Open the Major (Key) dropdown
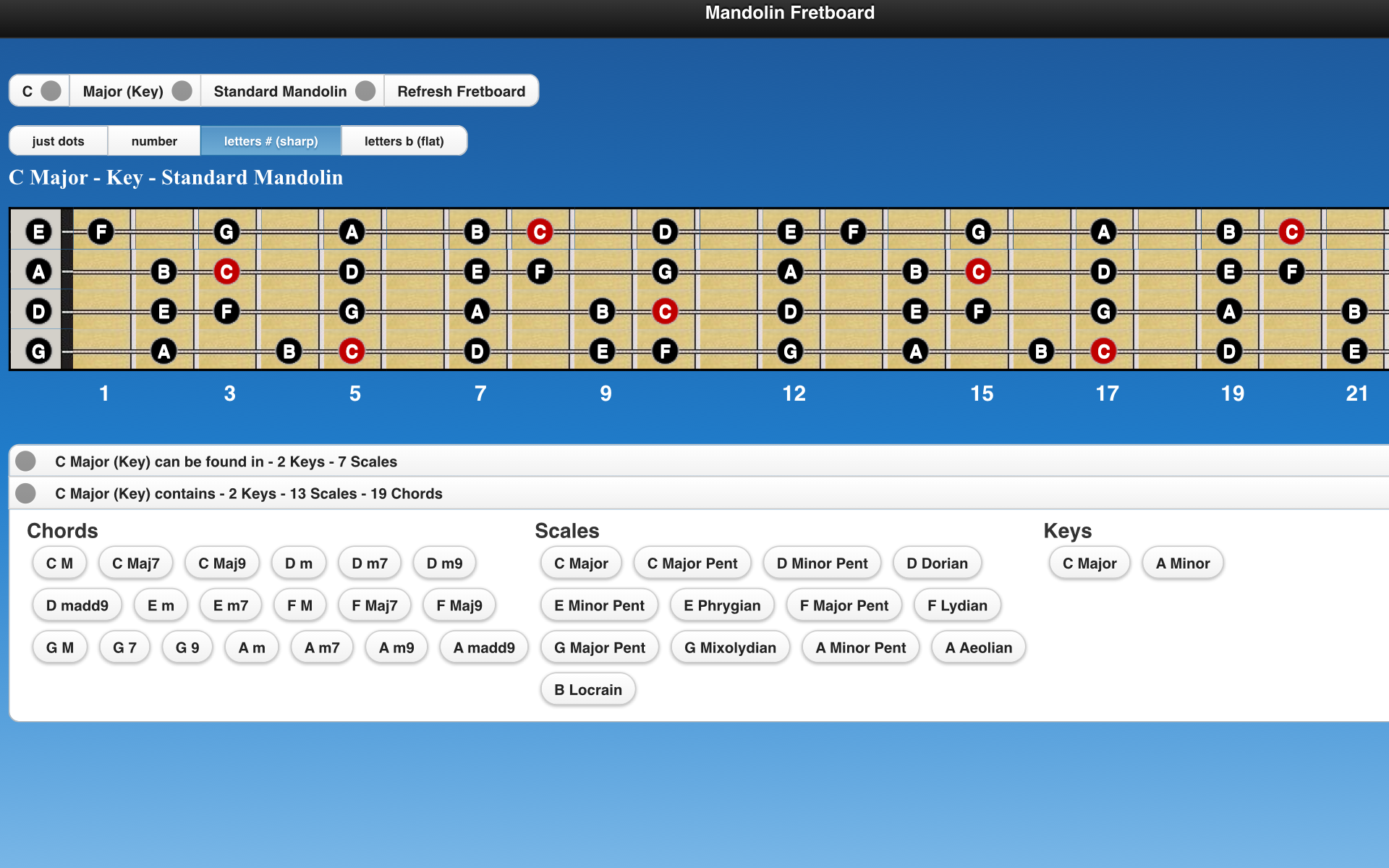1389x868 pixels. pyautogui.click(x=134, y=90)
